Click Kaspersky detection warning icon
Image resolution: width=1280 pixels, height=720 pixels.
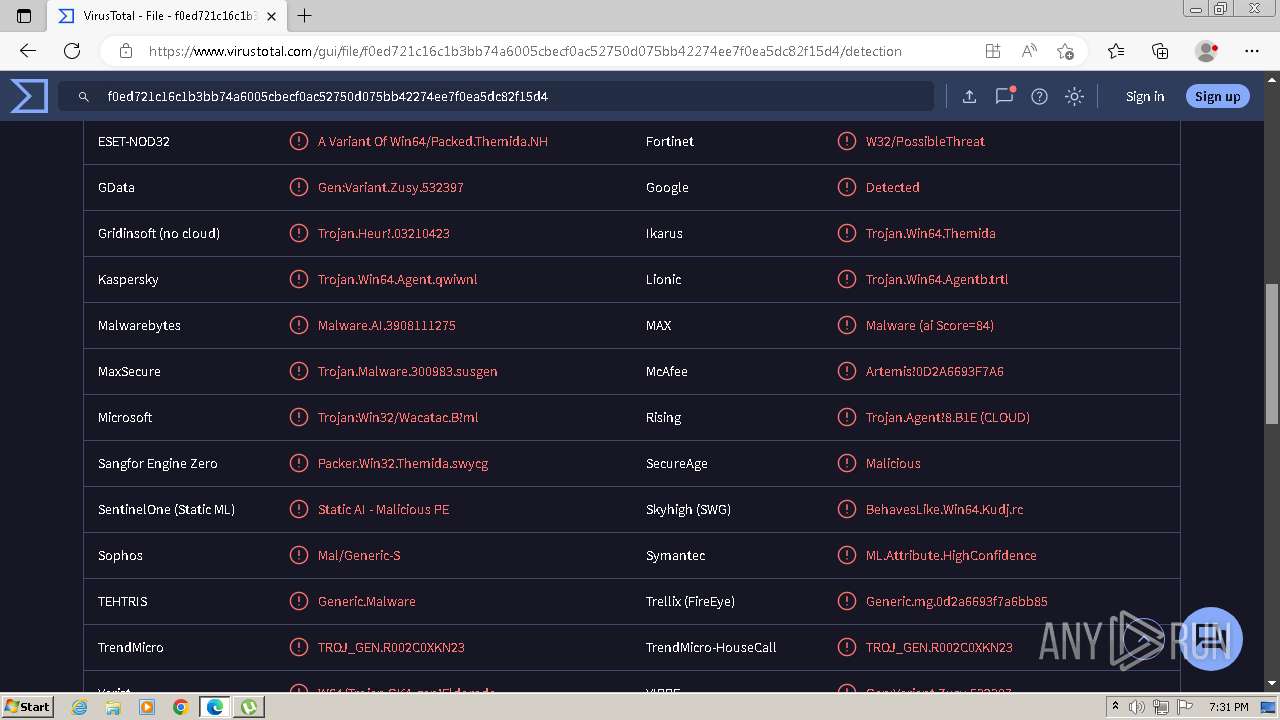tap(298, 279)
